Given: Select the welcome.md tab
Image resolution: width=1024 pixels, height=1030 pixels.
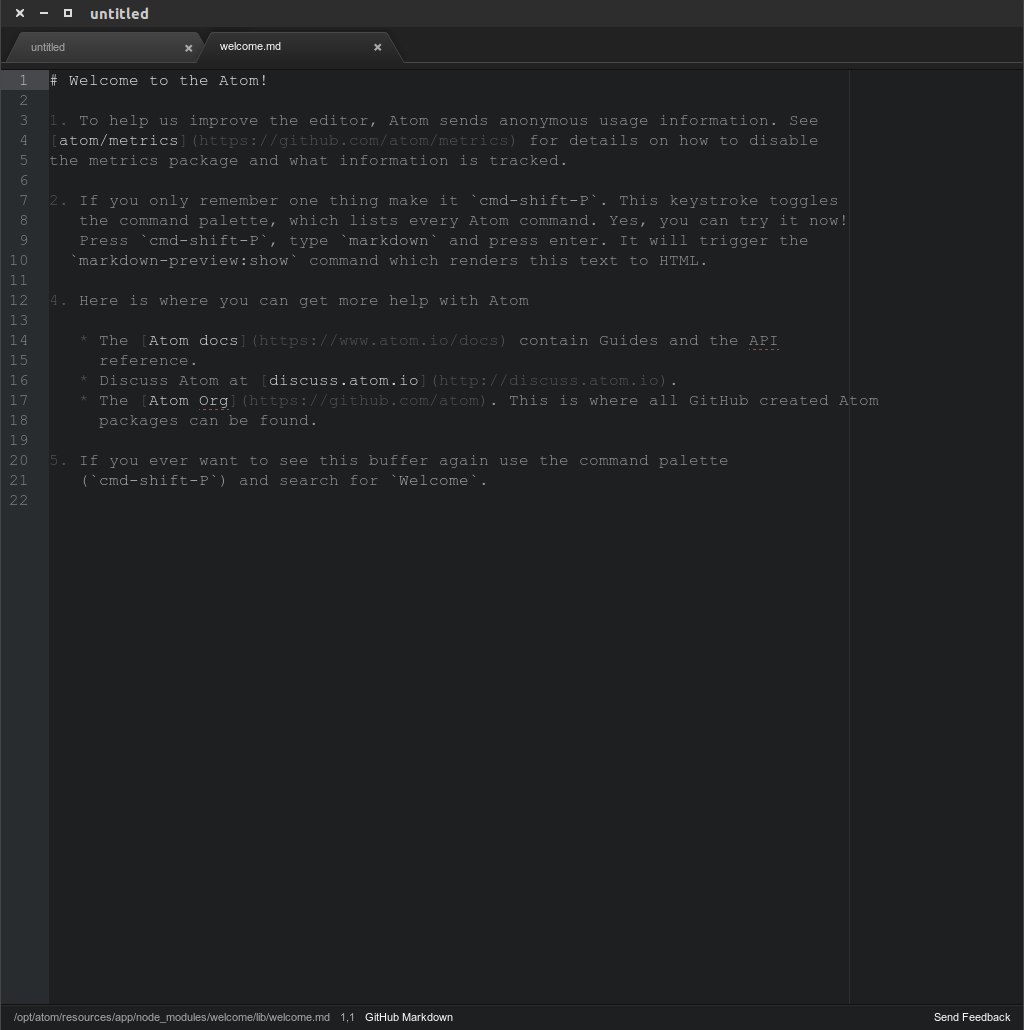Looking at the screenshot, I should 301,47.
